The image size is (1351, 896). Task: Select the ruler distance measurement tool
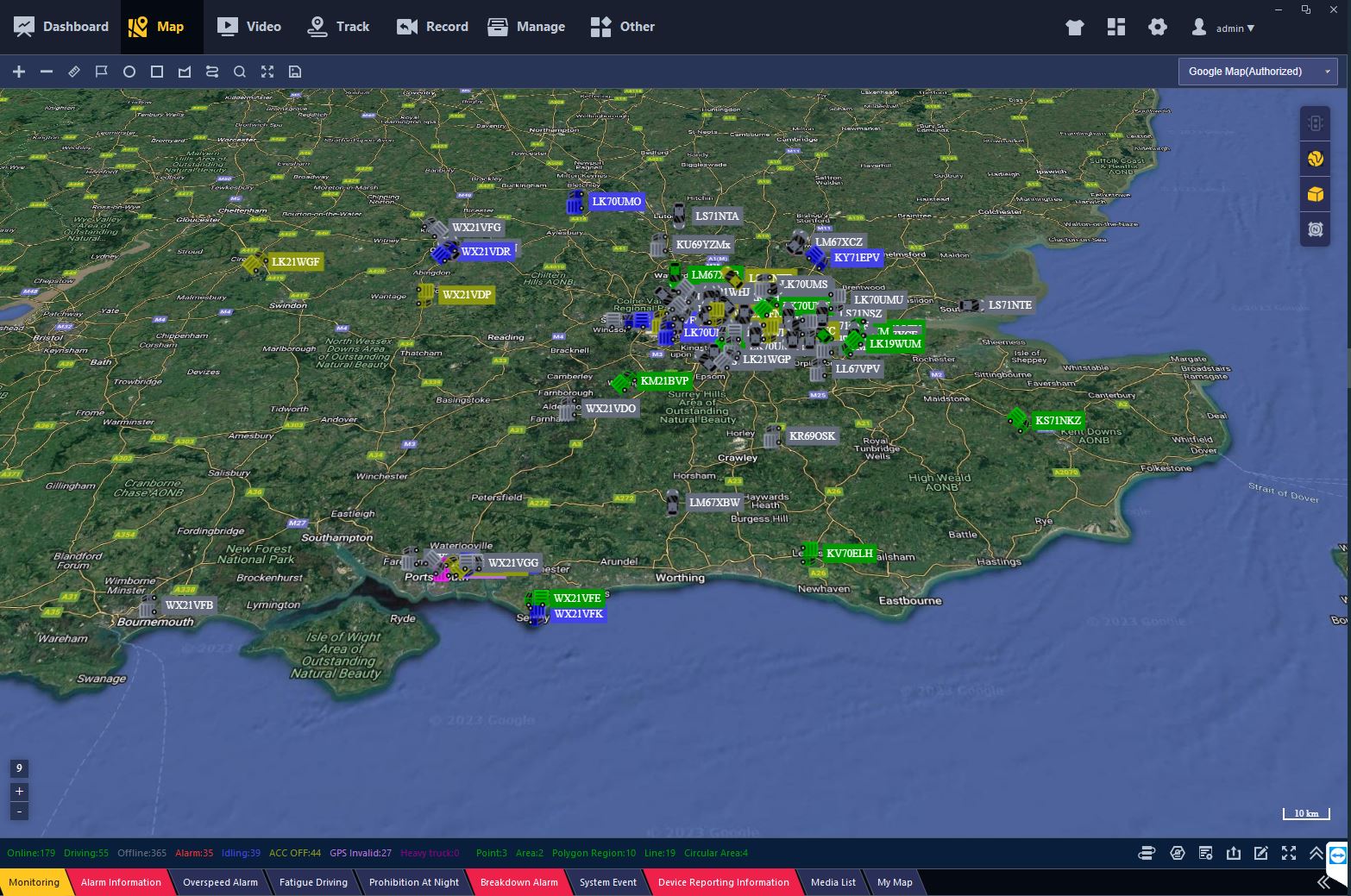(x=74, y=72)
